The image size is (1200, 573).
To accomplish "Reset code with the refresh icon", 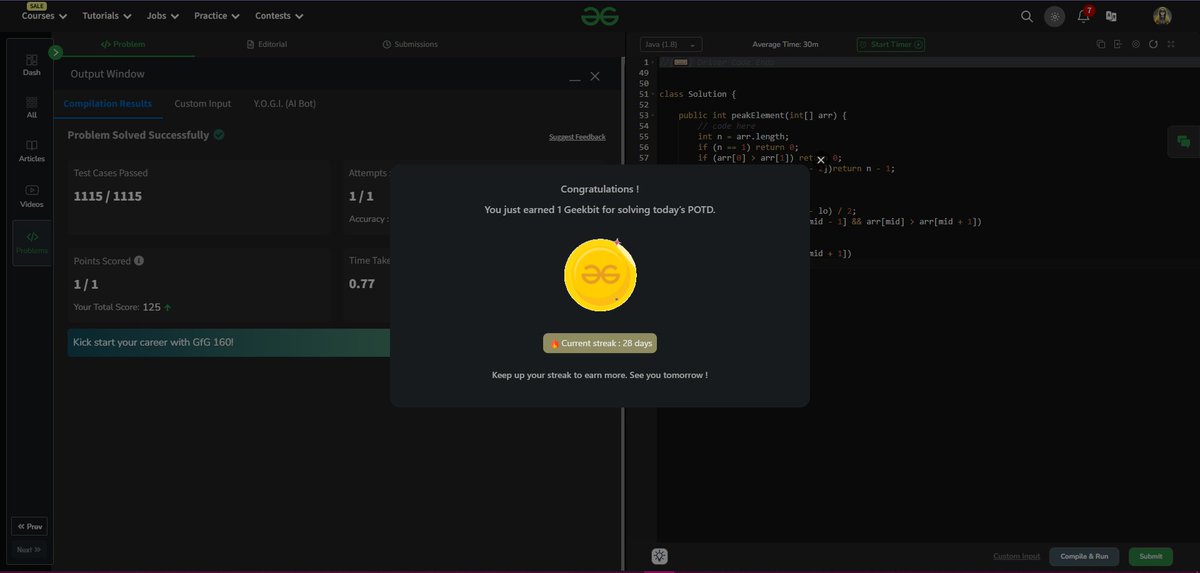I will [1153, 44].
